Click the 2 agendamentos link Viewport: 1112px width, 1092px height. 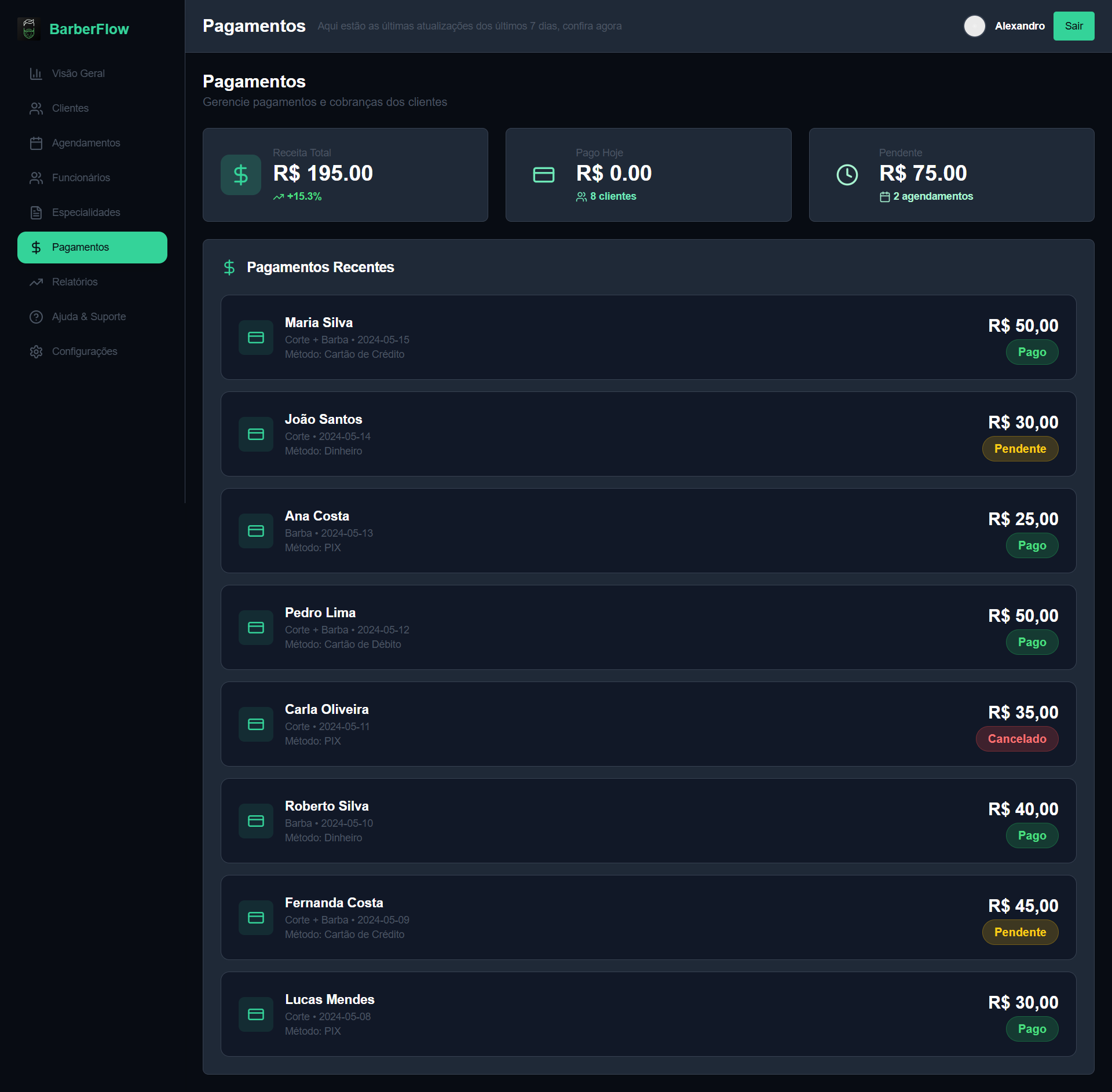tap(932, 196)
